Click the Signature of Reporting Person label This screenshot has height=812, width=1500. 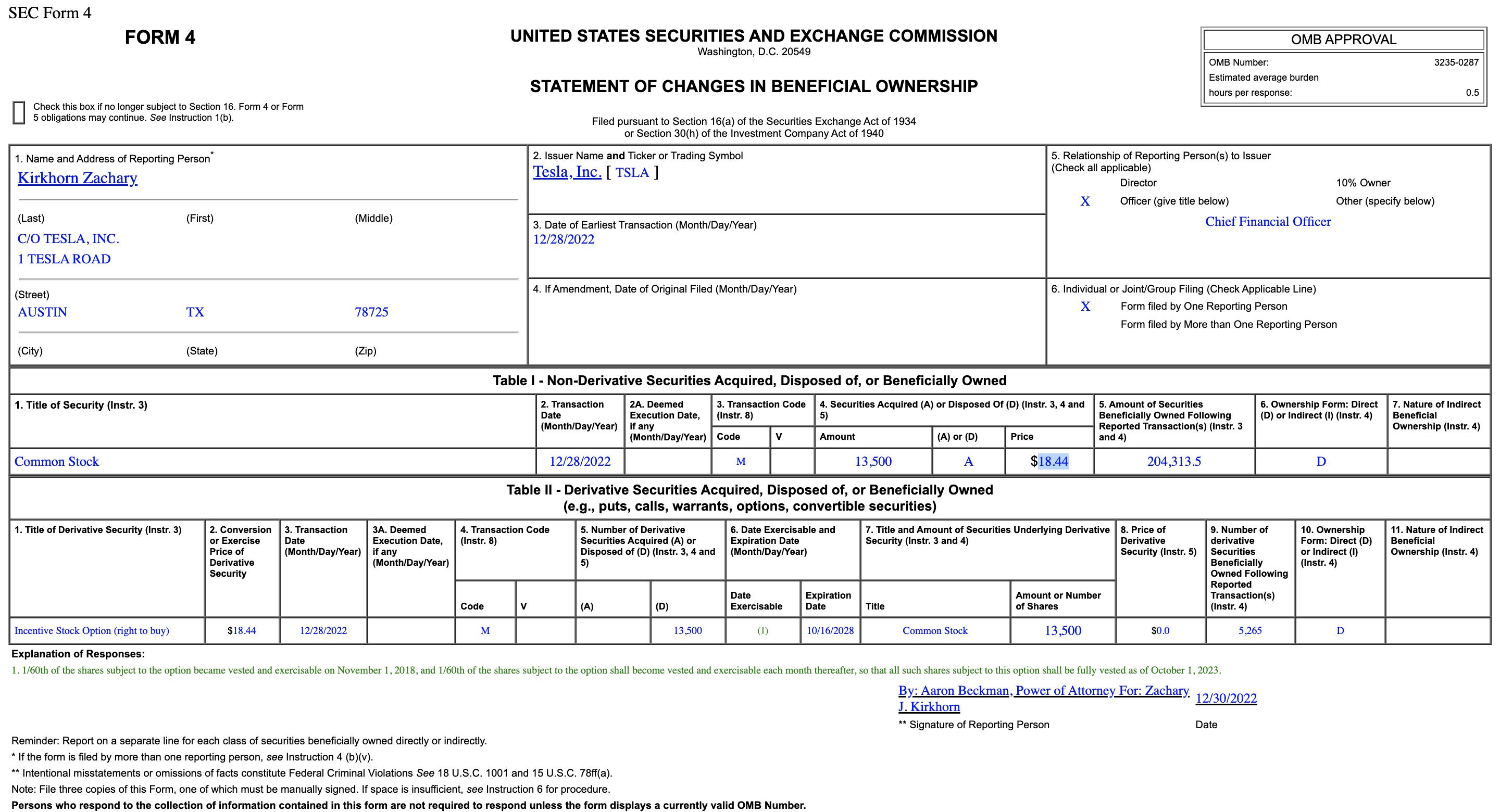(x=973, y=725)
